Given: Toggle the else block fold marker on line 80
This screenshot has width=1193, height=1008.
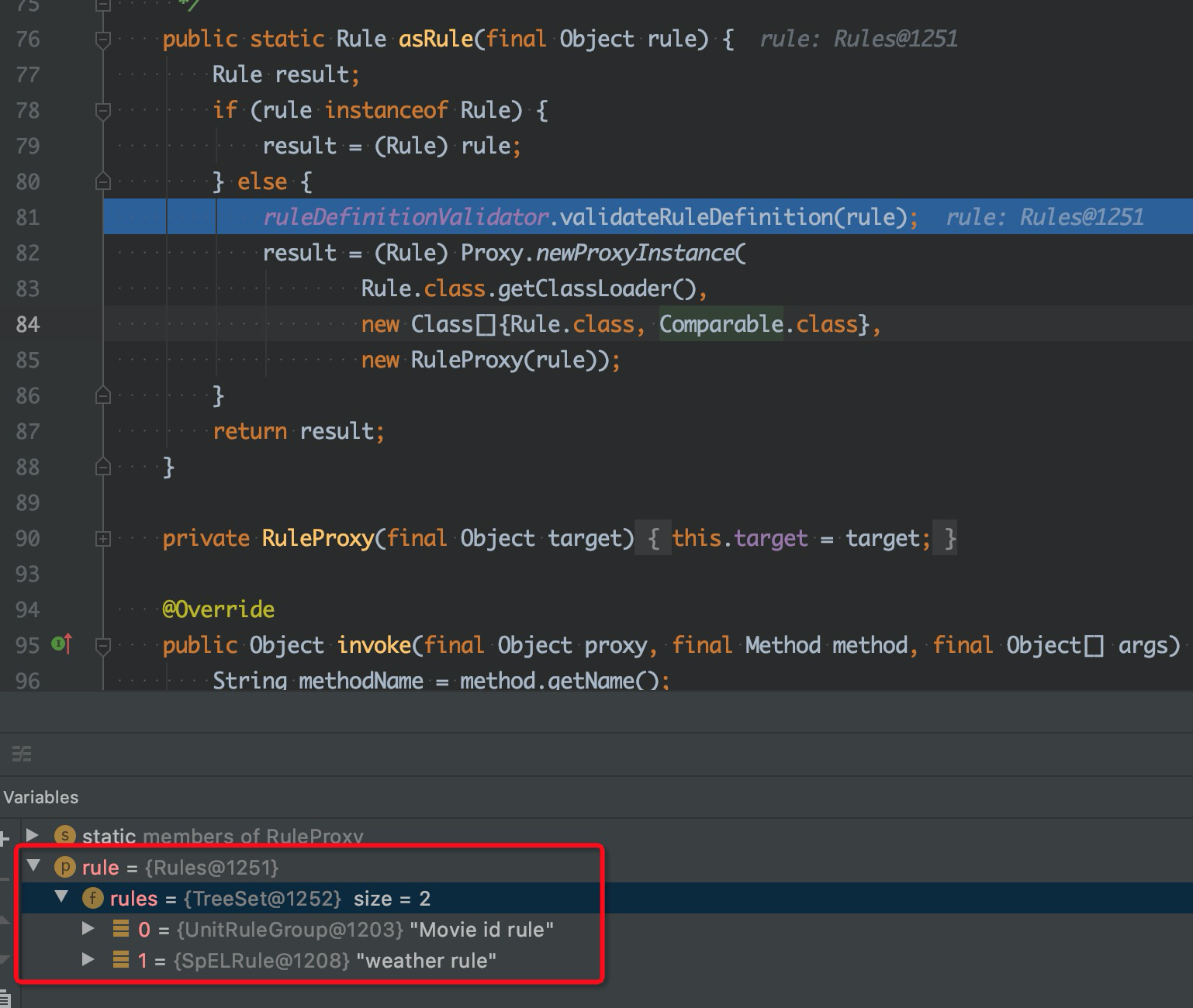Looking at the screenshot, I should coord(103,182).
